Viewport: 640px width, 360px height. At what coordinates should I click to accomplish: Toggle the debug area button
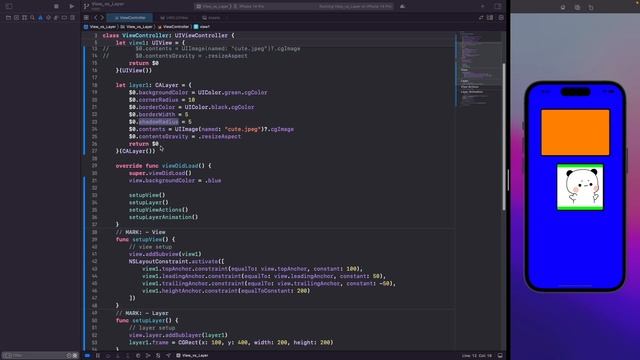500,356
